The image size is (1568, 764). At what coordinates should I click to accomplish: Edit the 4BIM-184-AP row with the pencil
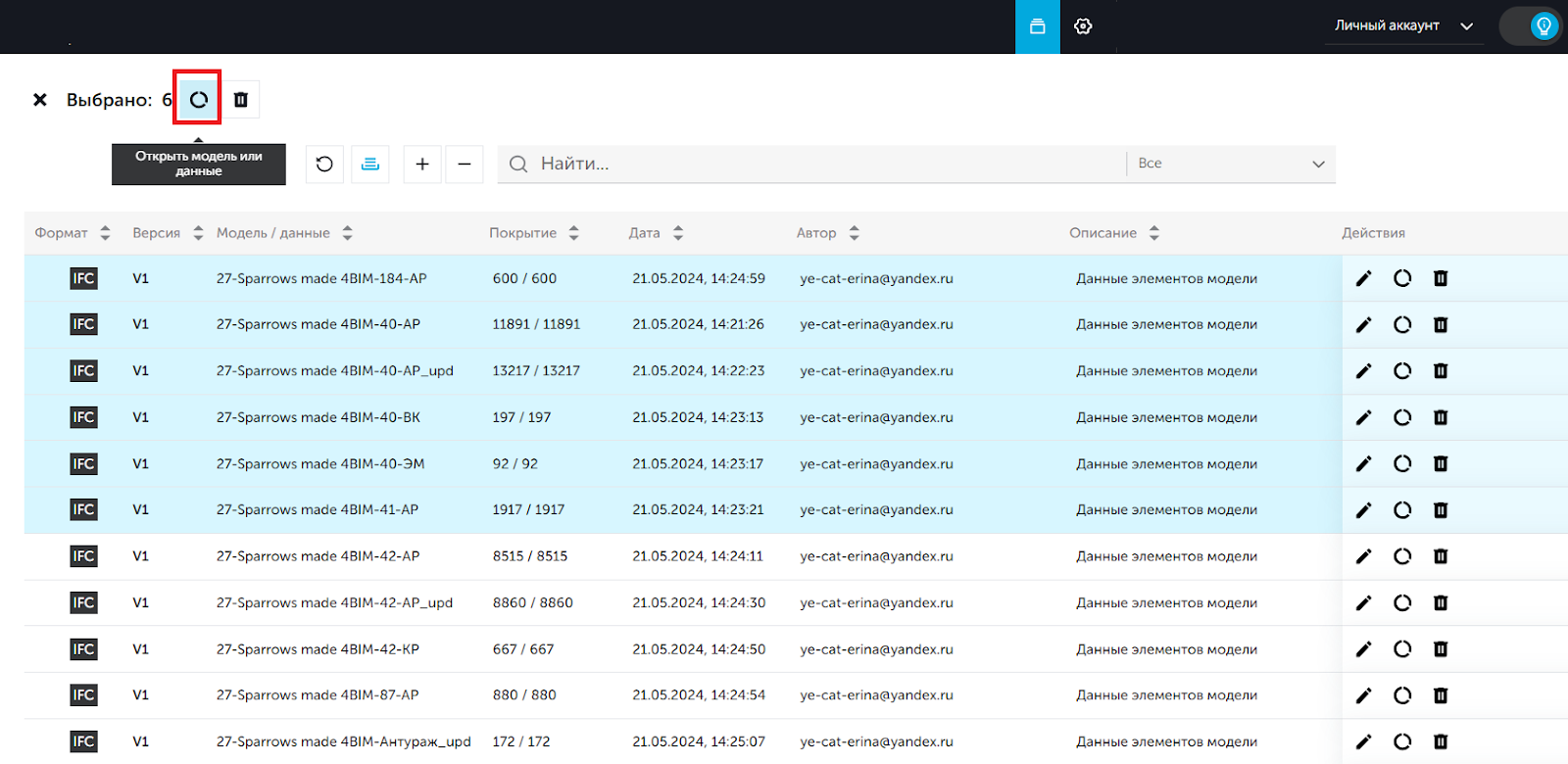coord(1363,278)
